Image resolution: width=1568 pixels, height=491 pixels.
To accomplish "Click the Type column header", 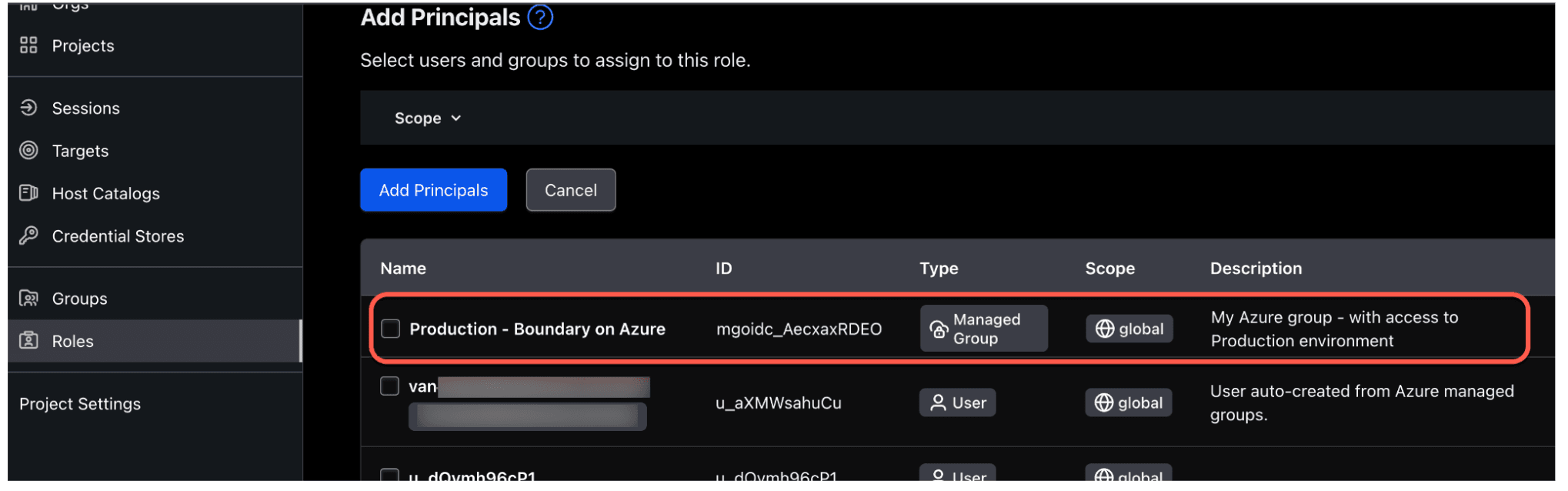I will 939,269.
